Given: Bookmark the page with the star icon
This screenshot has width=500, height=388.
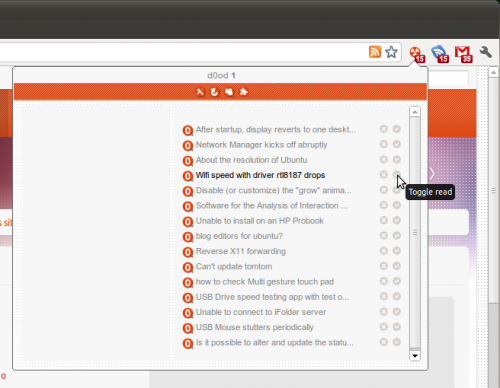Looking at the screenshot, I should pyautogui.click(x=391, y=52).
